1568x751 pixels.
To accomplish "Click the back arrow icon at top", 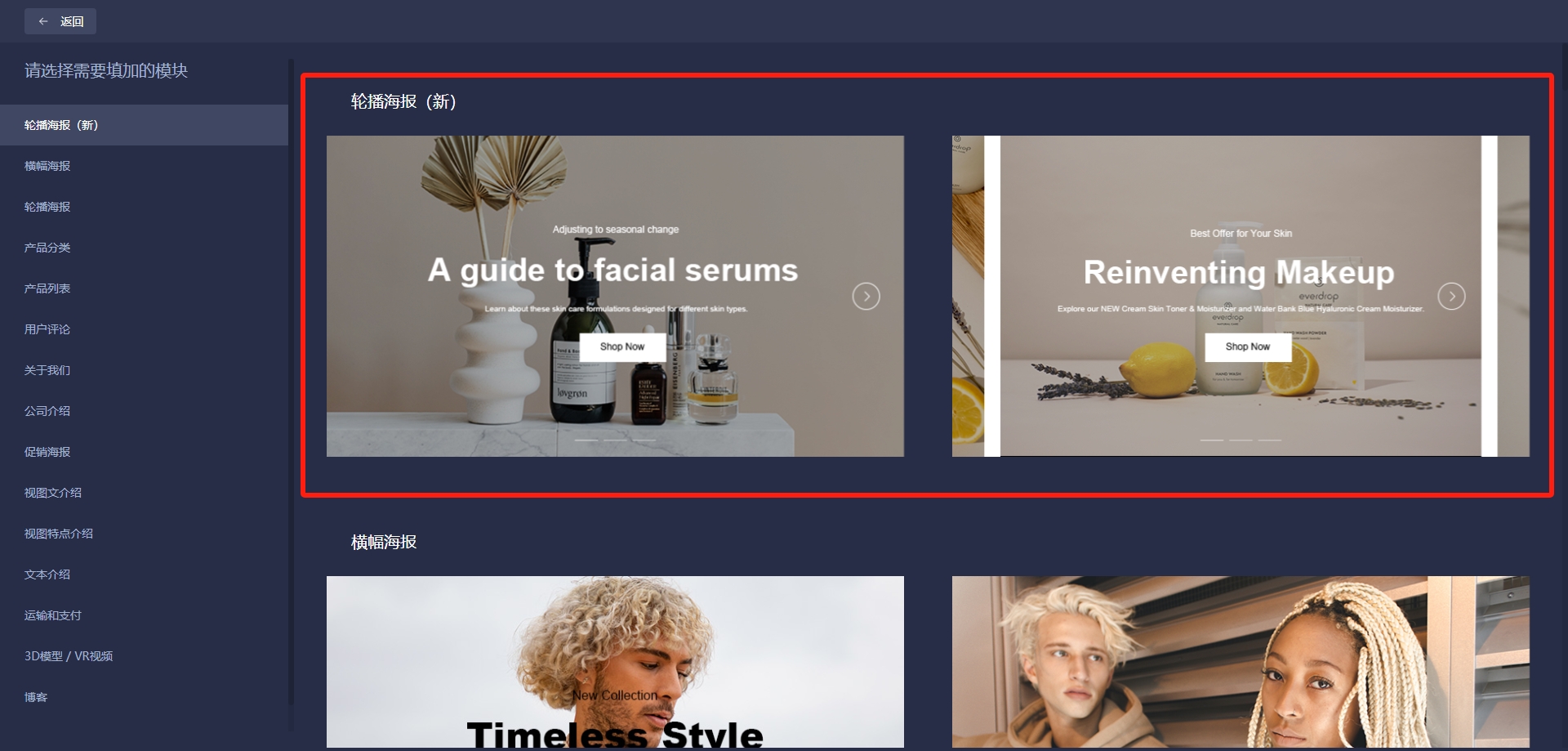I will 43,21.
